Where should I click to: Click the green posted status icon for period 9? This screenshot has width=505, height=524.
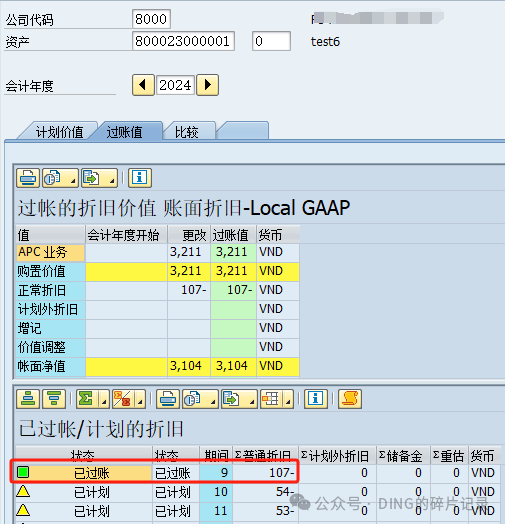(23, 472)
